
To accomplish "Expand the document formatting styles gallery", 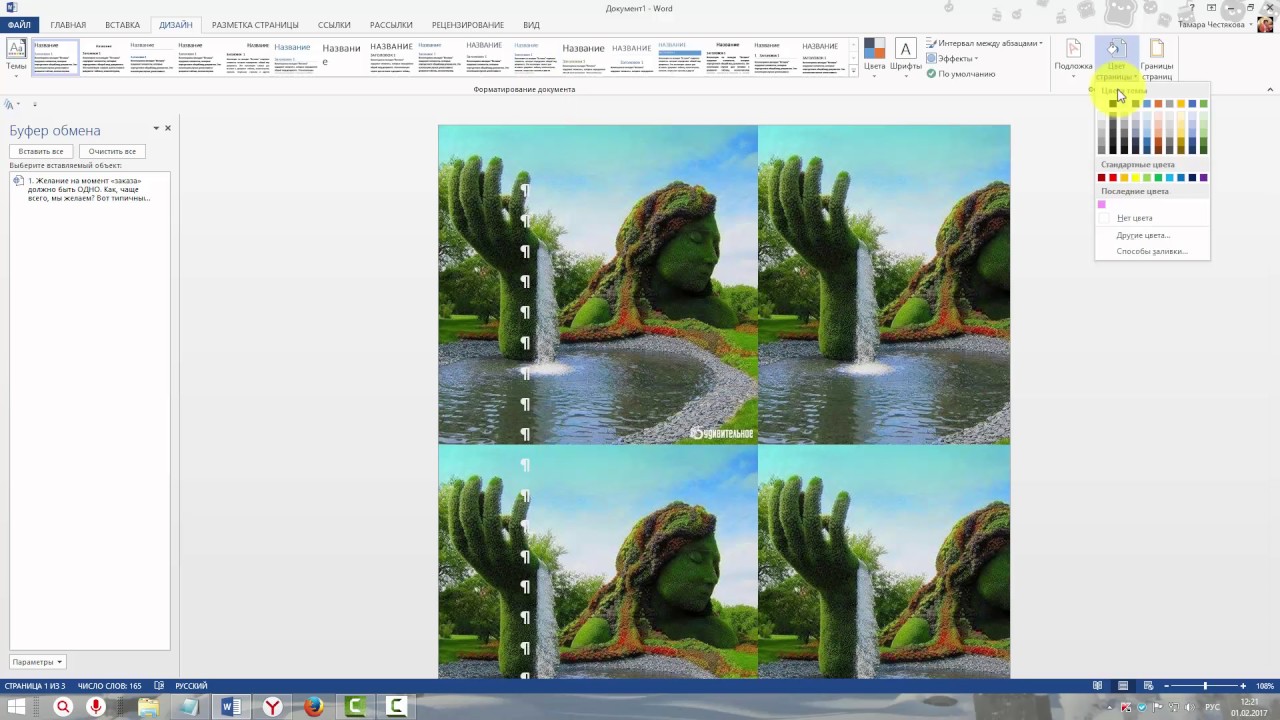I will [x=853, y=71].
